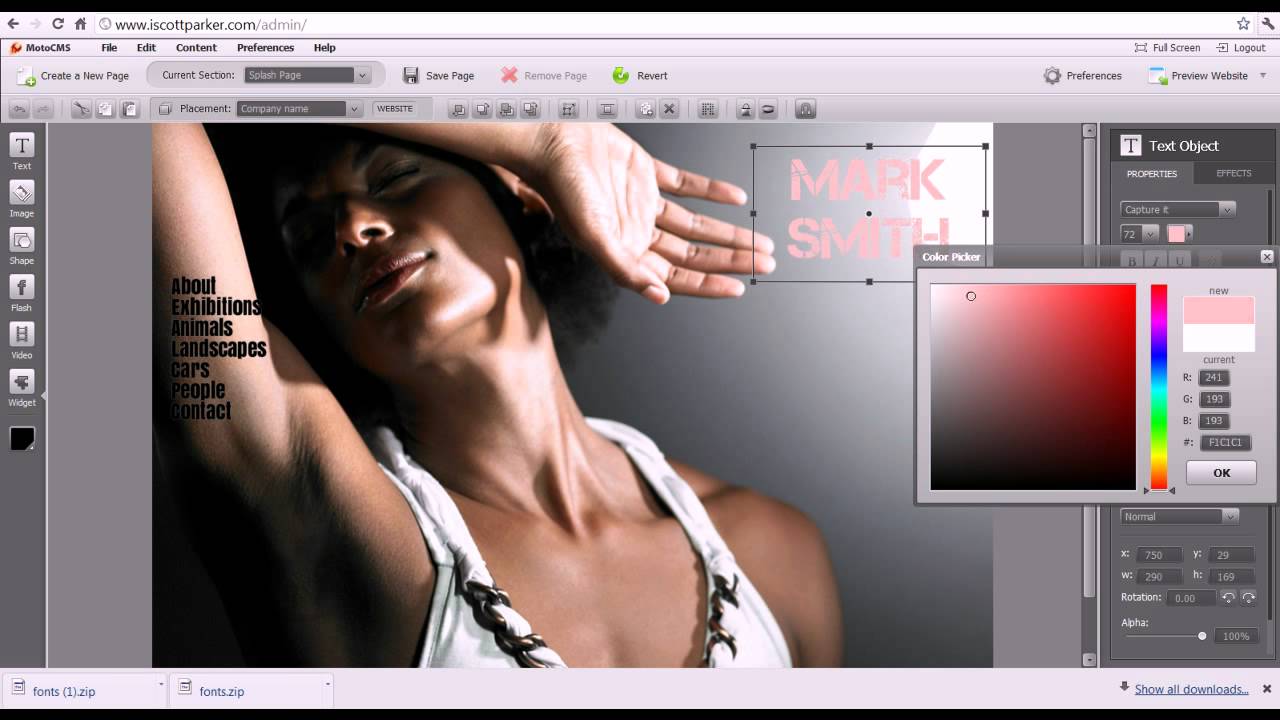The image size is (1280, 720).
Task: Click the Revert button
Action: coord(640,76)
